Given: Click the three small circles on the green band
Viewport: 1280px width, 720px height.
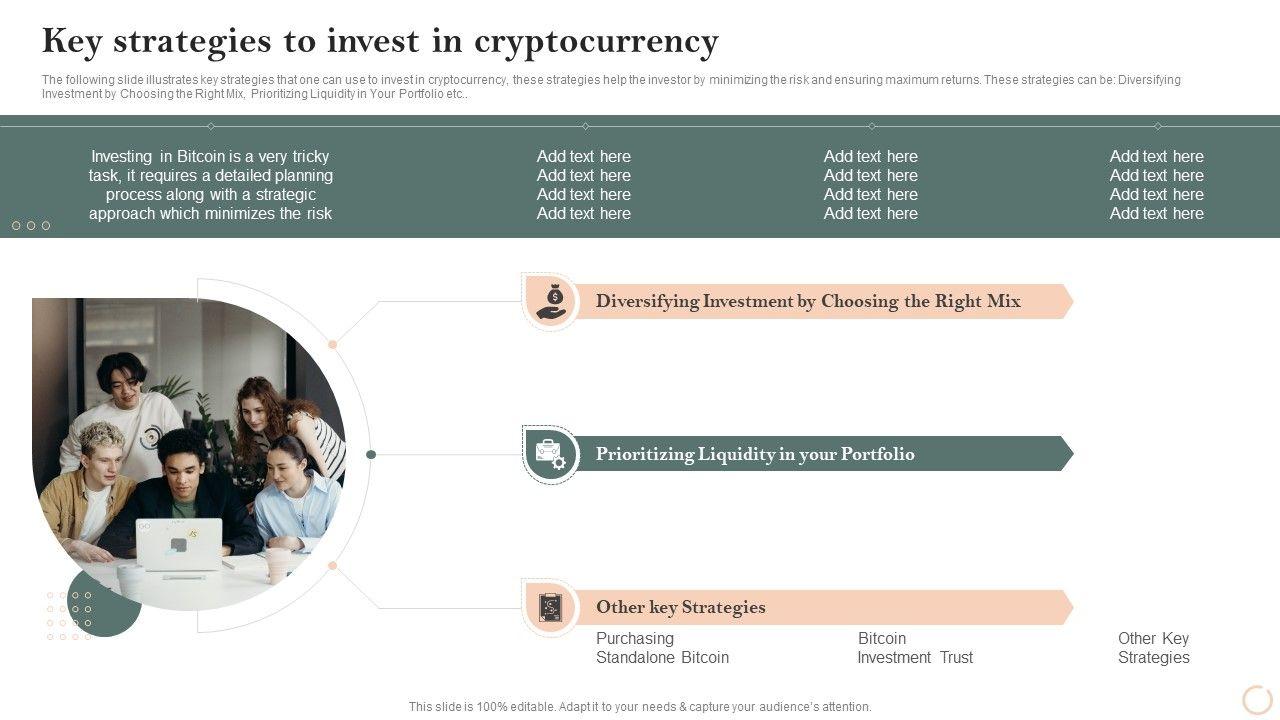Looking at the screenshot, I should pyautogui.click(x=31, y=226).
